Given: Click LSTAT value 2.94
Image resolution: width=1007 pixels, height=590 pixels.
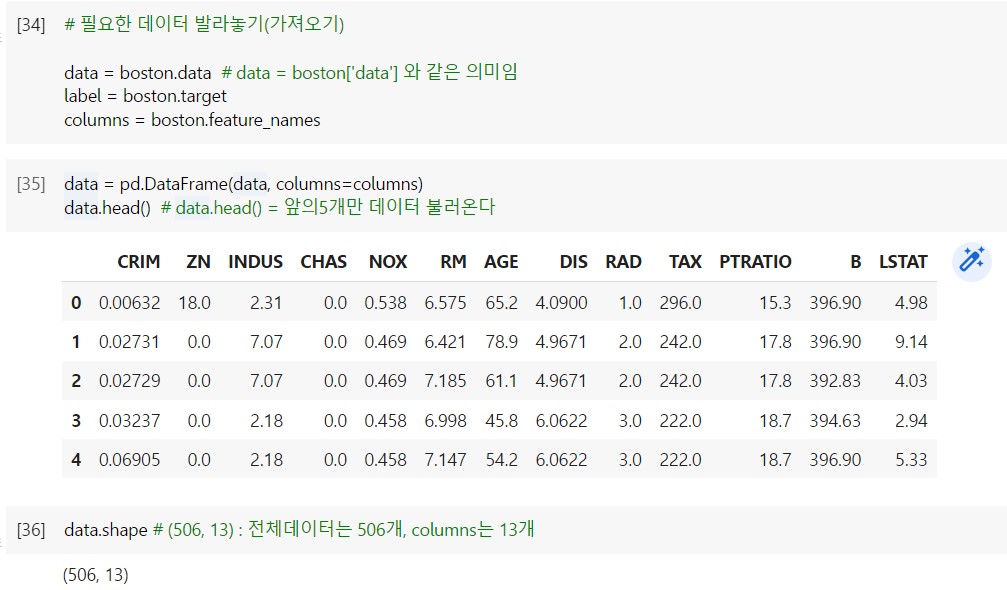Looking at the screenshot, I should click(911, 421).
